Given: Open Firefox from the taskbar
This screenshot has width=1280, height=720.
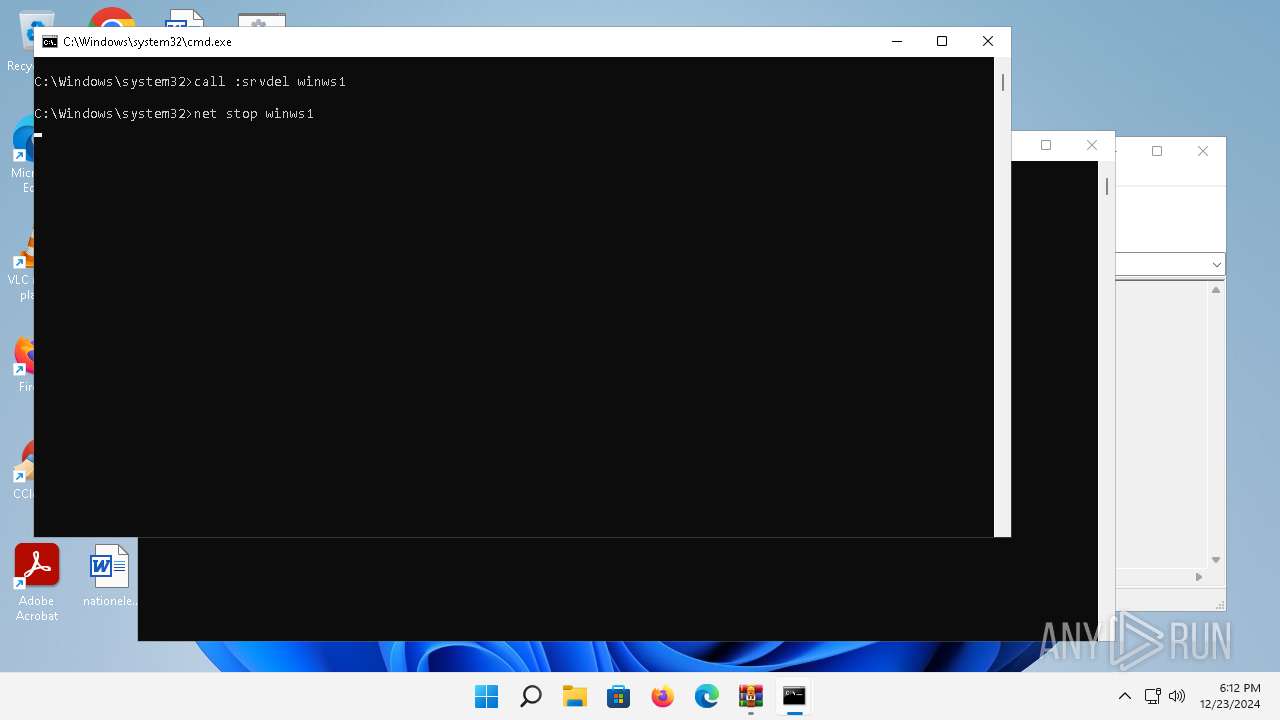Looking at the screenshot, I should click(663, 696).
